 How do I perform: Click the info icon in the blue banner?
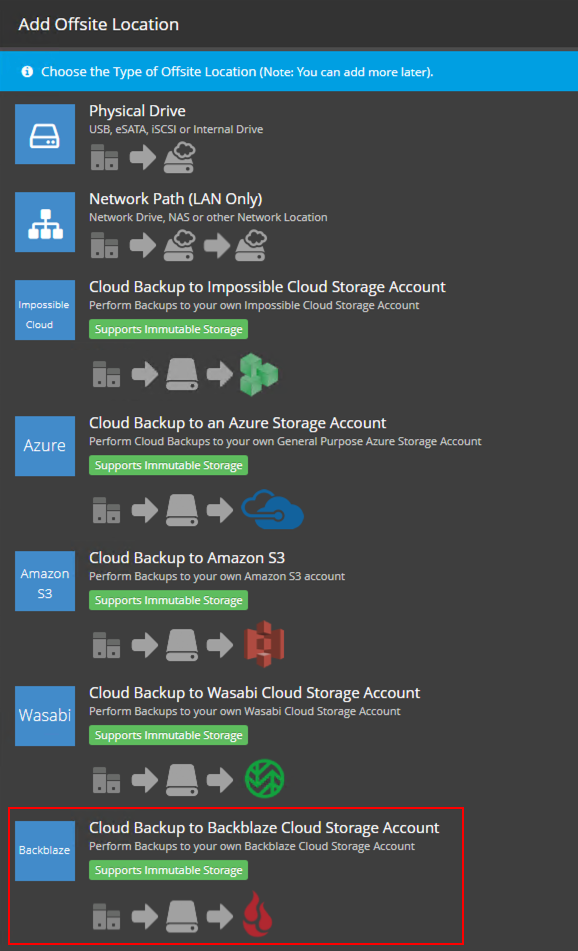[27, 72]
